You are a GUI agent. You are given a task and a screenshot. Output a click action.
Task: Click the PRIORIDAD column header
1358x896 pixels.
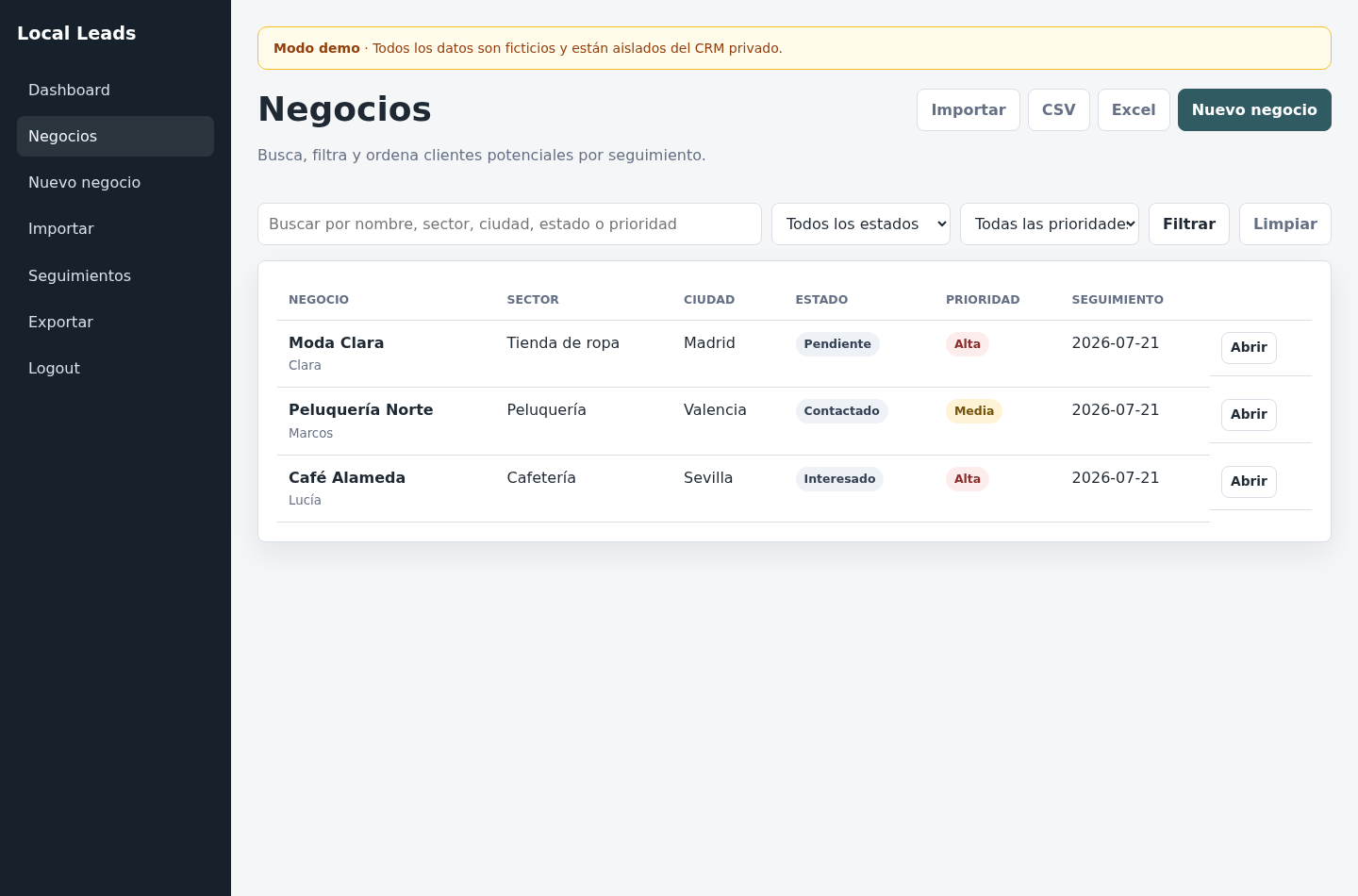tap(983, 300)
